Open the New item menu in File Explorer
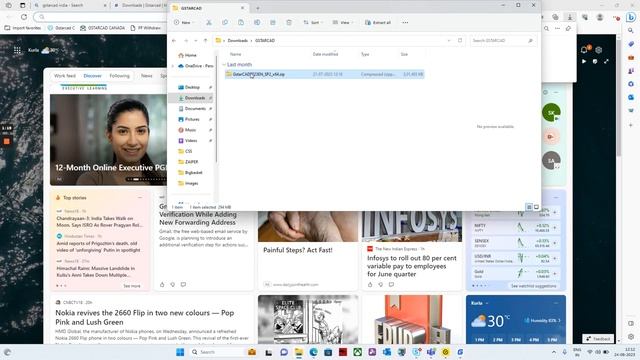 184,22
